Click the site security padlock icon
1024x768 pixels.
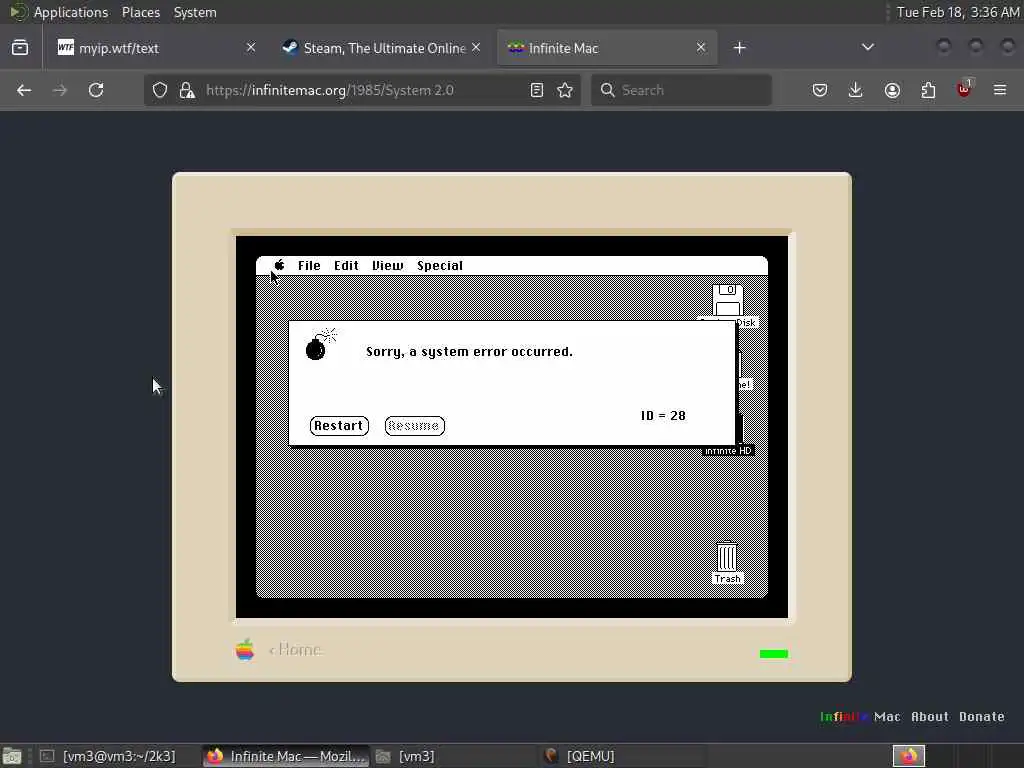tap(187, 90)
